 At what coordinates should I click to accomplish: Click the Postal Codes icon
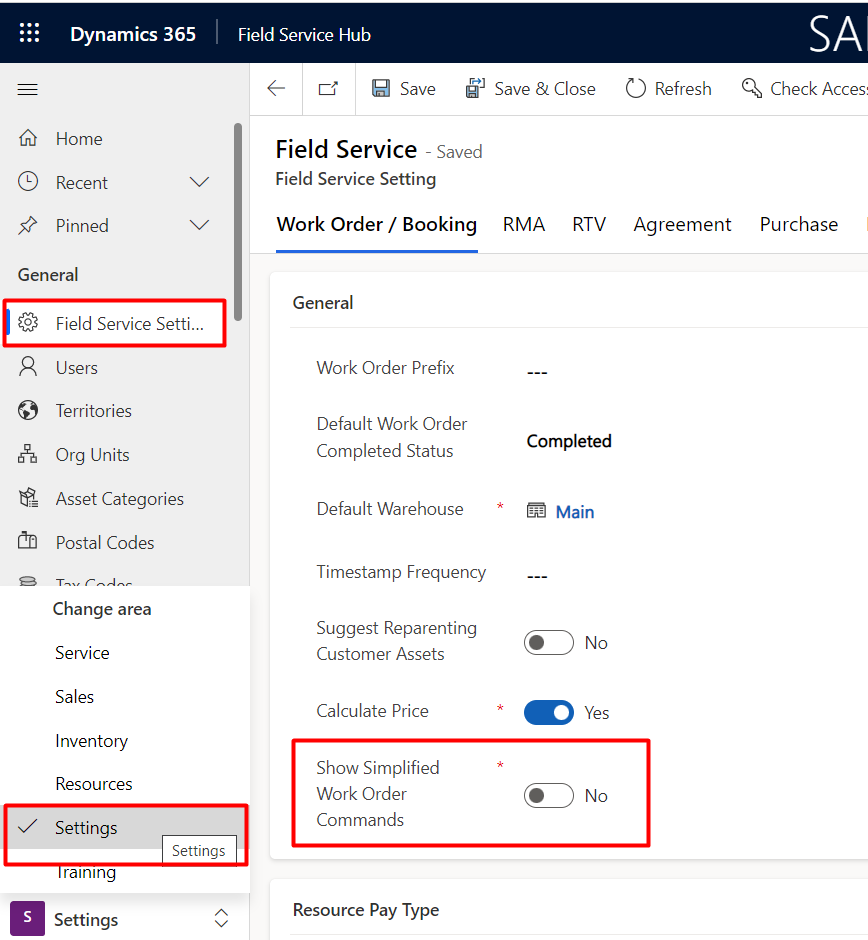[x=28, y=541]
